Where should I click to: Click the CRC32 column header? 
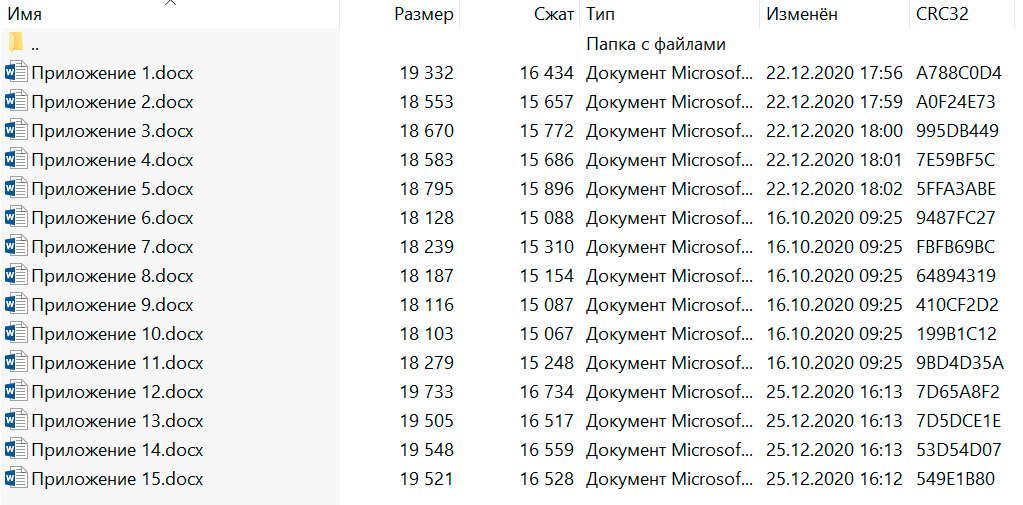pyautogui.click(x=941, y=14)
